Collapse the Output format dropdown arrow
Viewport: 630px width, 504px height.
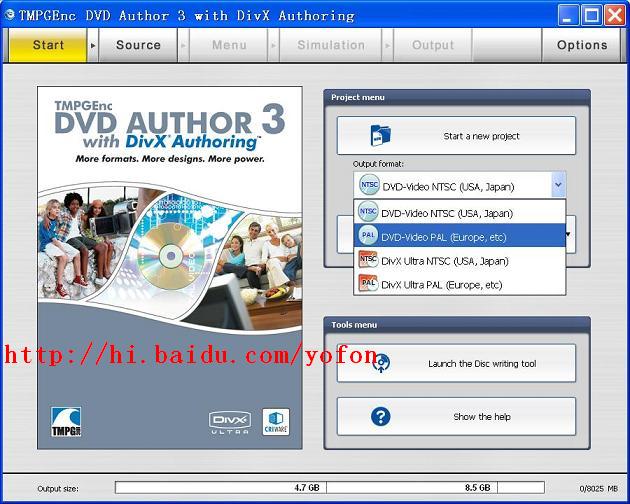pos(558,185)
